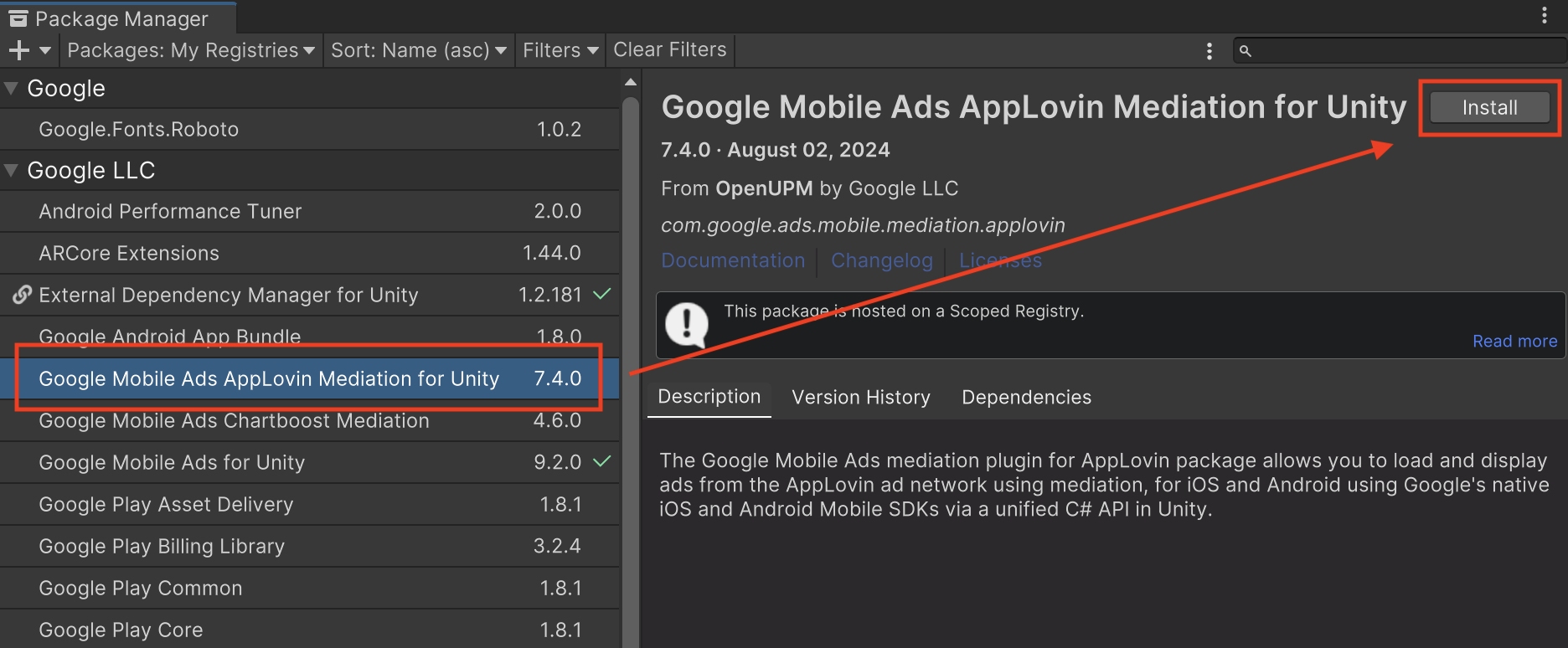
Task: Click the scroll up arrow in package list
Action: click(630, 82)
